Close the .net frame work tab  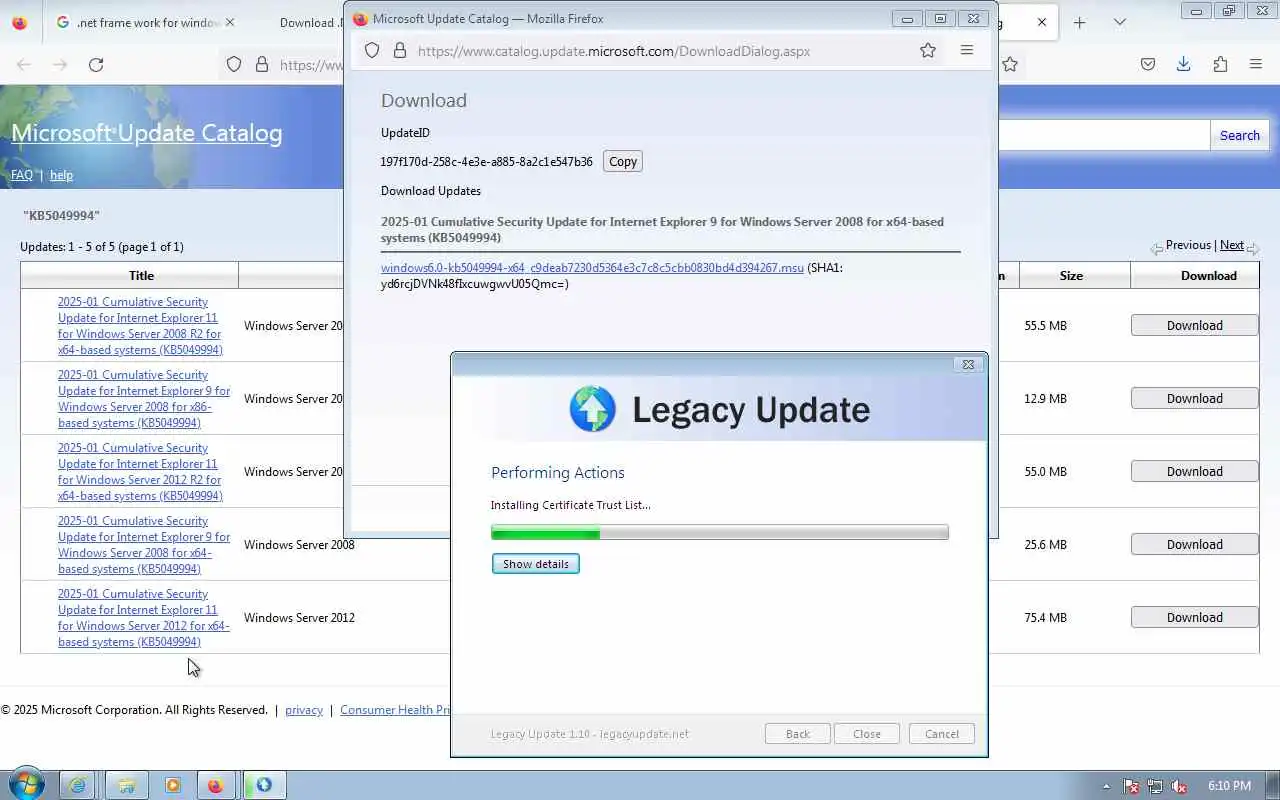[x=230, y=22]
